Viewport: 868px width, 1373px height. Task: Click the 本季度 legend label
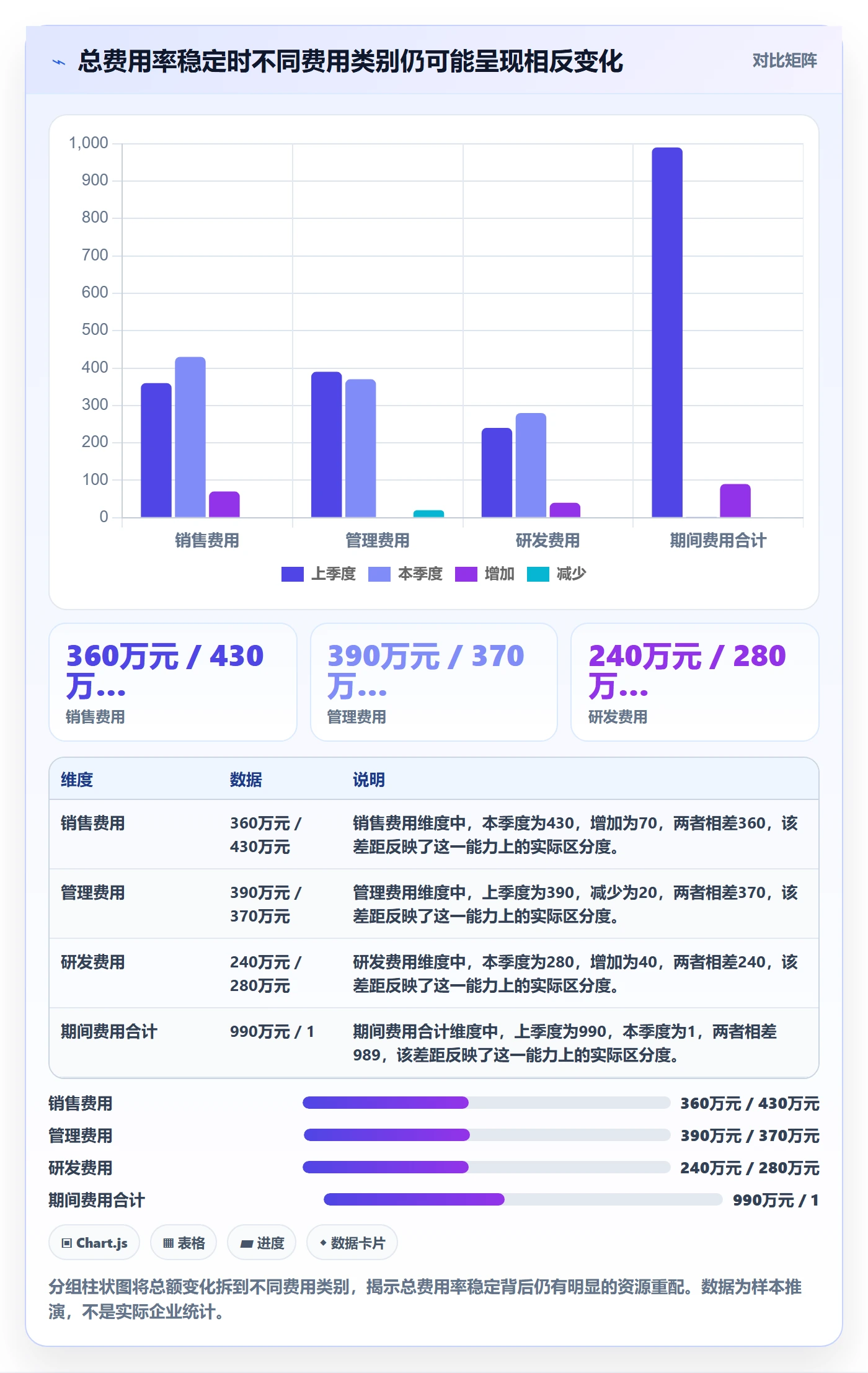pyautogui.click(x=420, y=574)
